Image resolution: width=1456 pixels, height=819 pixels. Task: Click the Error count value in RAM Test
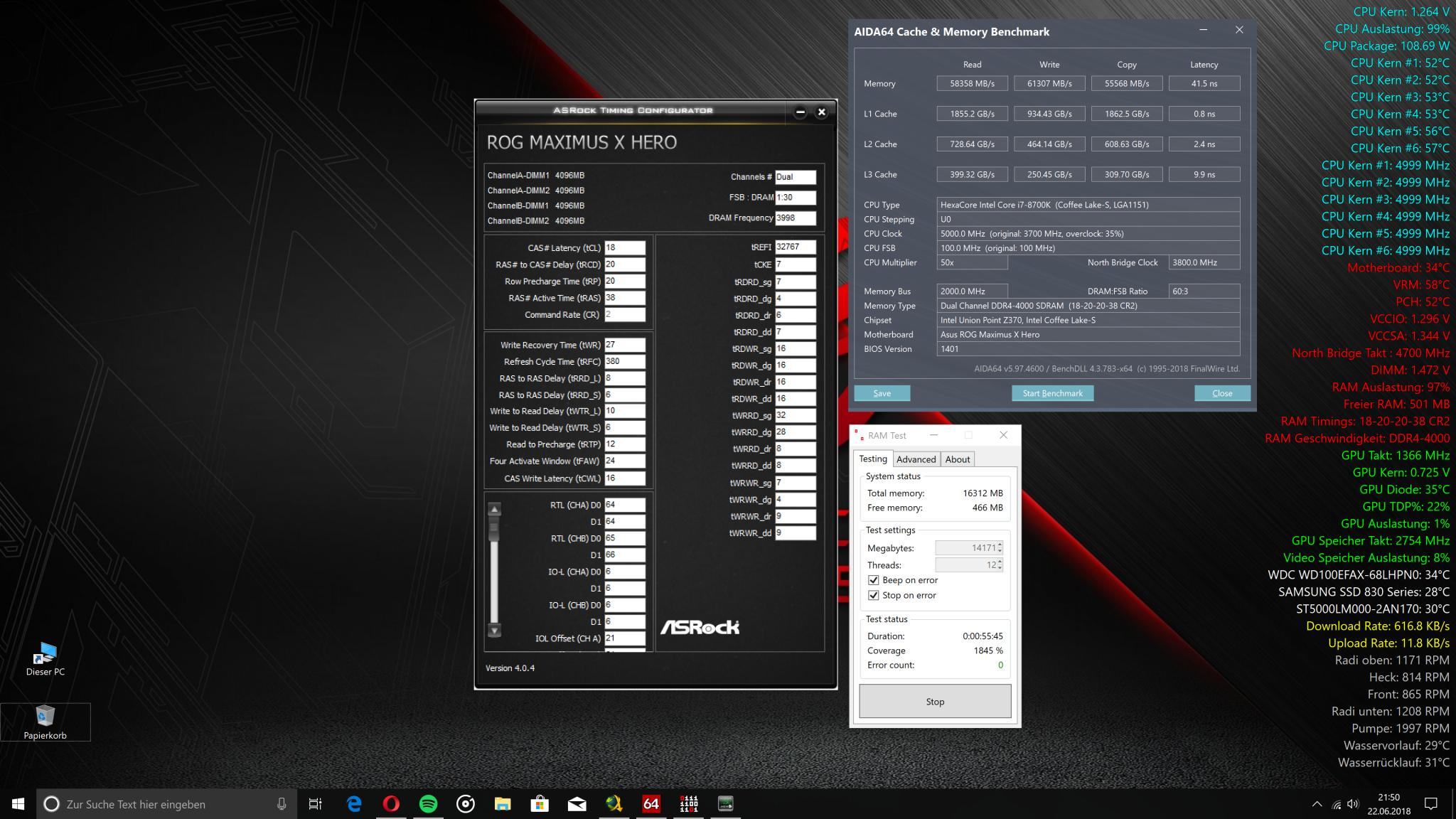tap(1000, 665)
